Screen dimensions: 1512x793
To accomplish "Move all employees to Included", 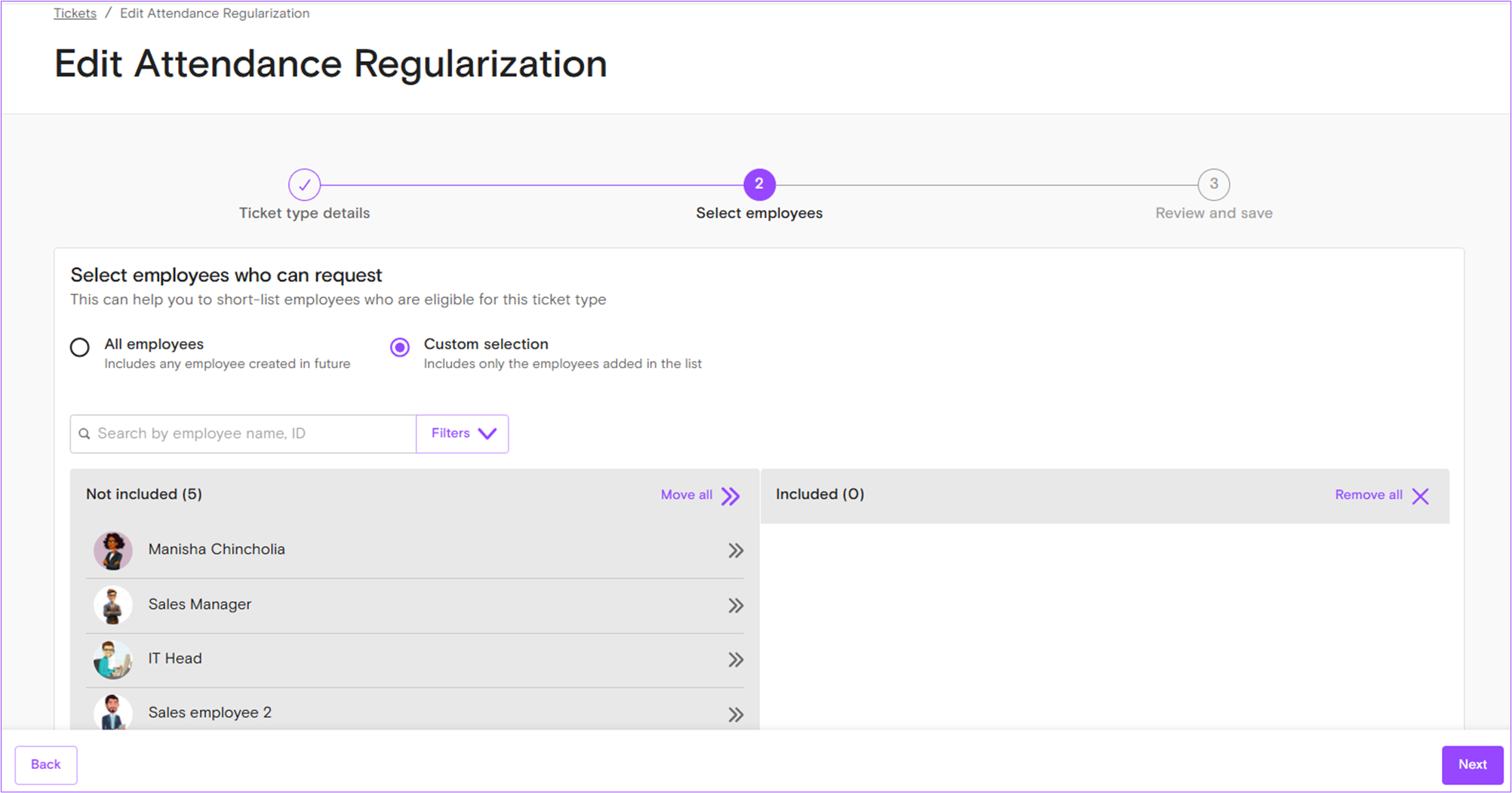I will coord(699,496).
